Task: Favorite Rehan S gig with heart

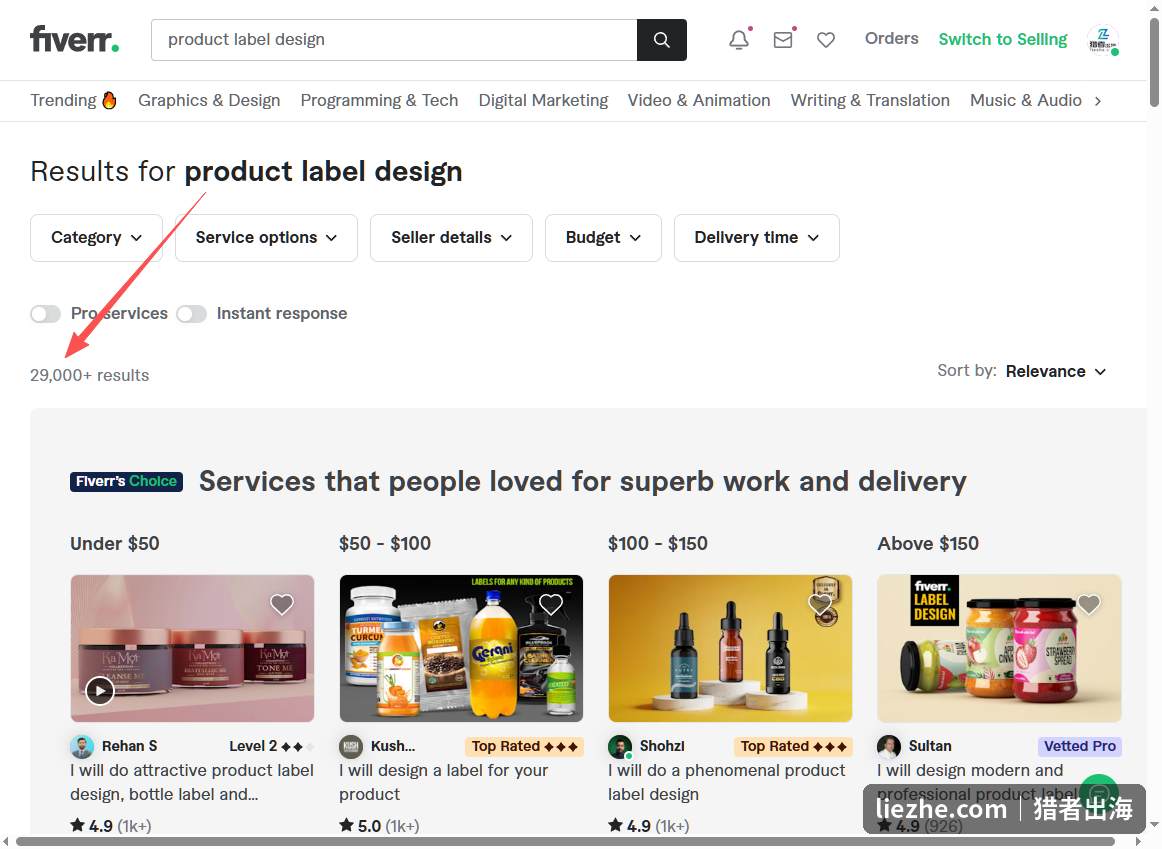Action: pos(282,605)
